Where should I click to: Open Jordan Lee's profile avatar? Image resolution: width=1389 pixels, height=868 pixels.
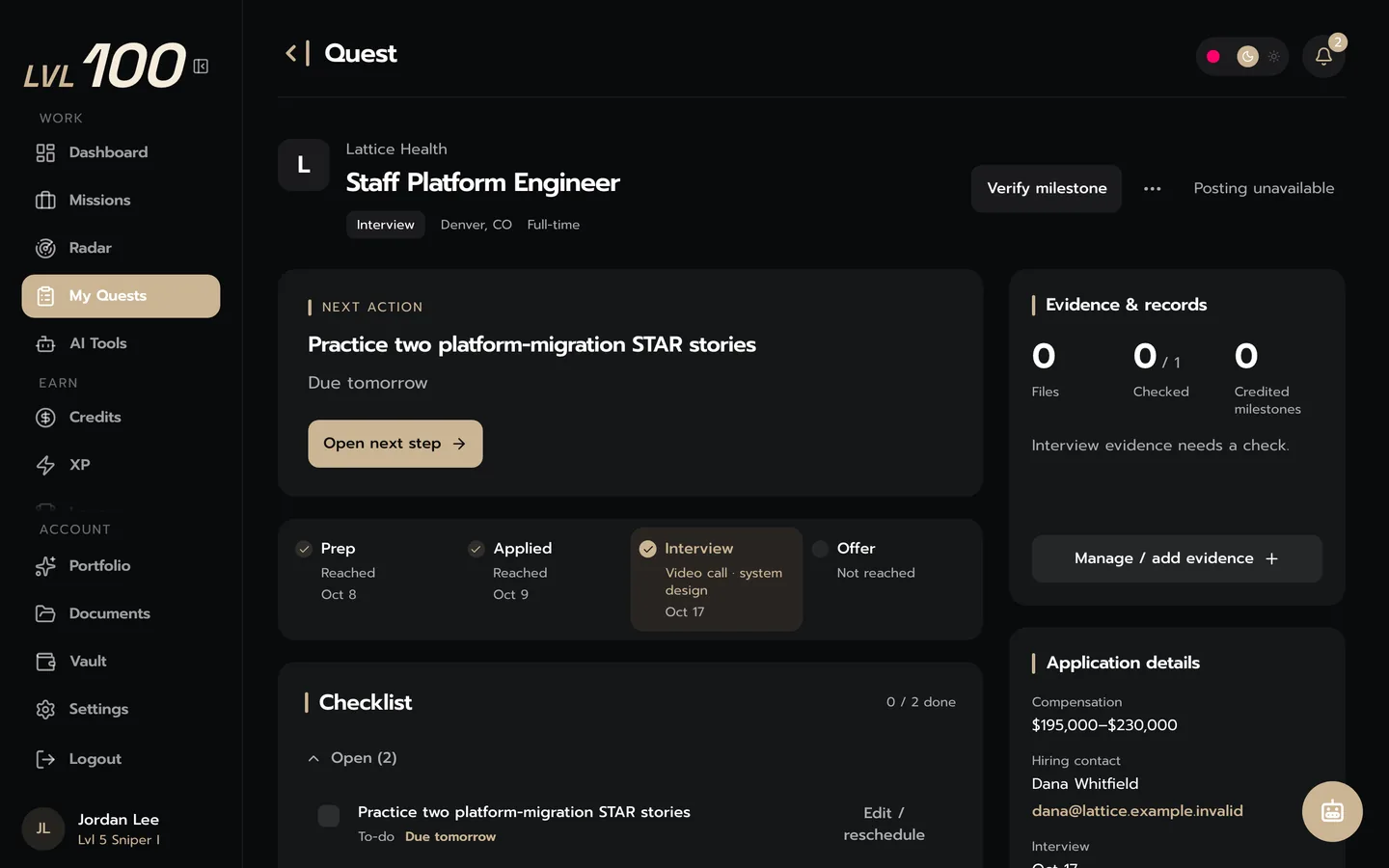[x=43, y=828]
